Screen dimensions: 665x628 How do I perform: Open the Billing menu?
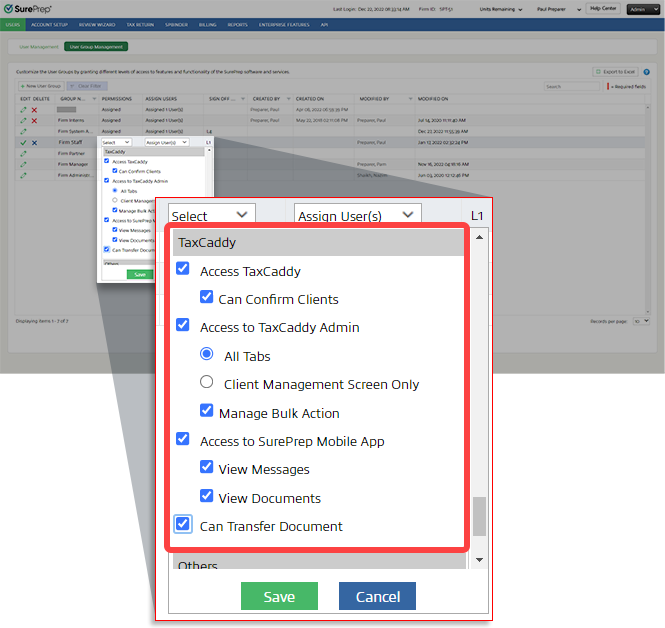pyautogui.click(x=207, y=25)
